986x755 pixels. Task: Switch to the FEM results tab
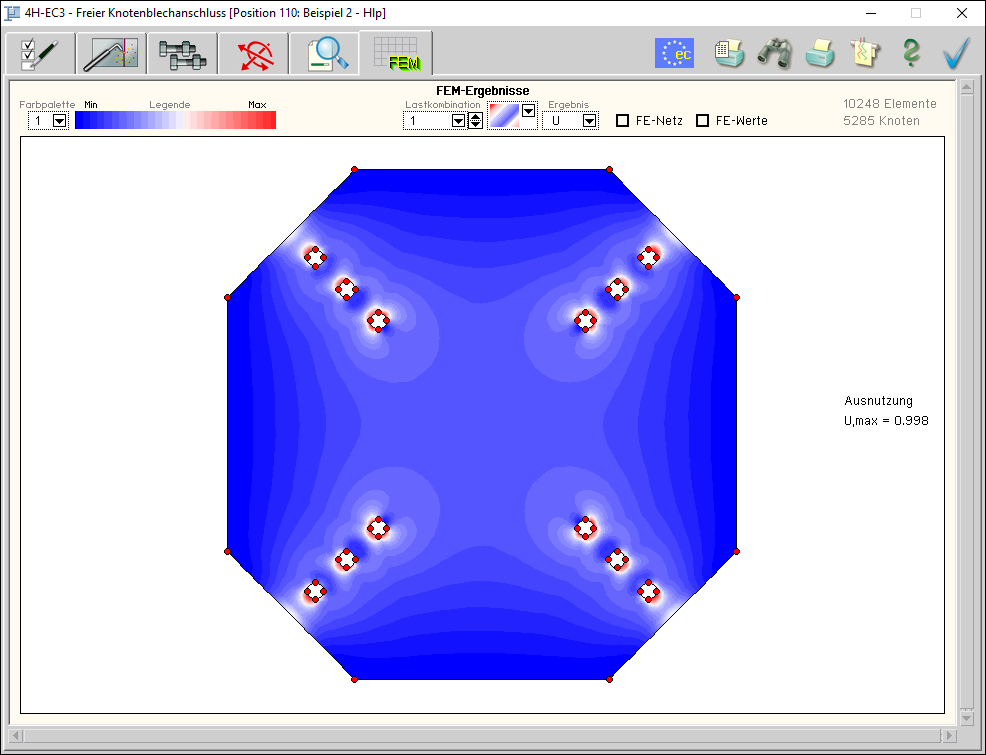[x=396, y=53]
